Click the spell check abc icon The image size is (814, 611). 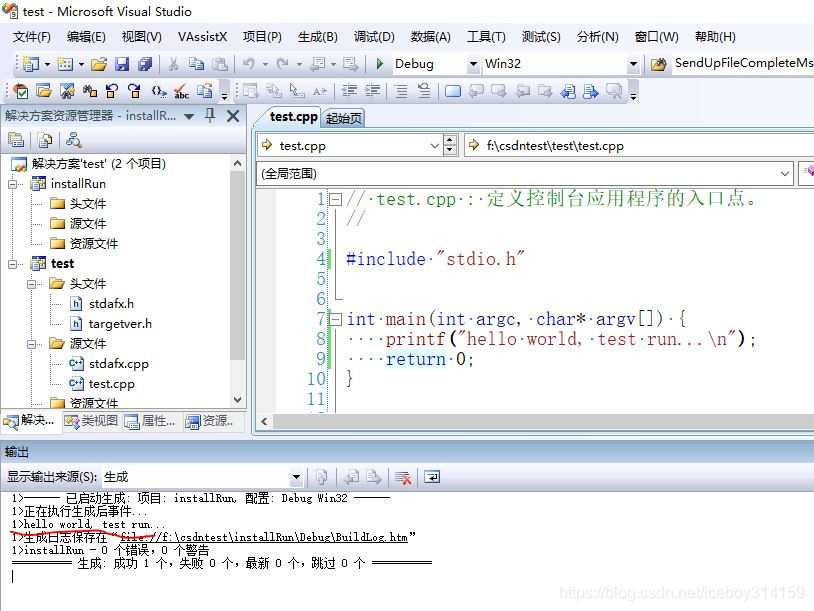point(181,91)
